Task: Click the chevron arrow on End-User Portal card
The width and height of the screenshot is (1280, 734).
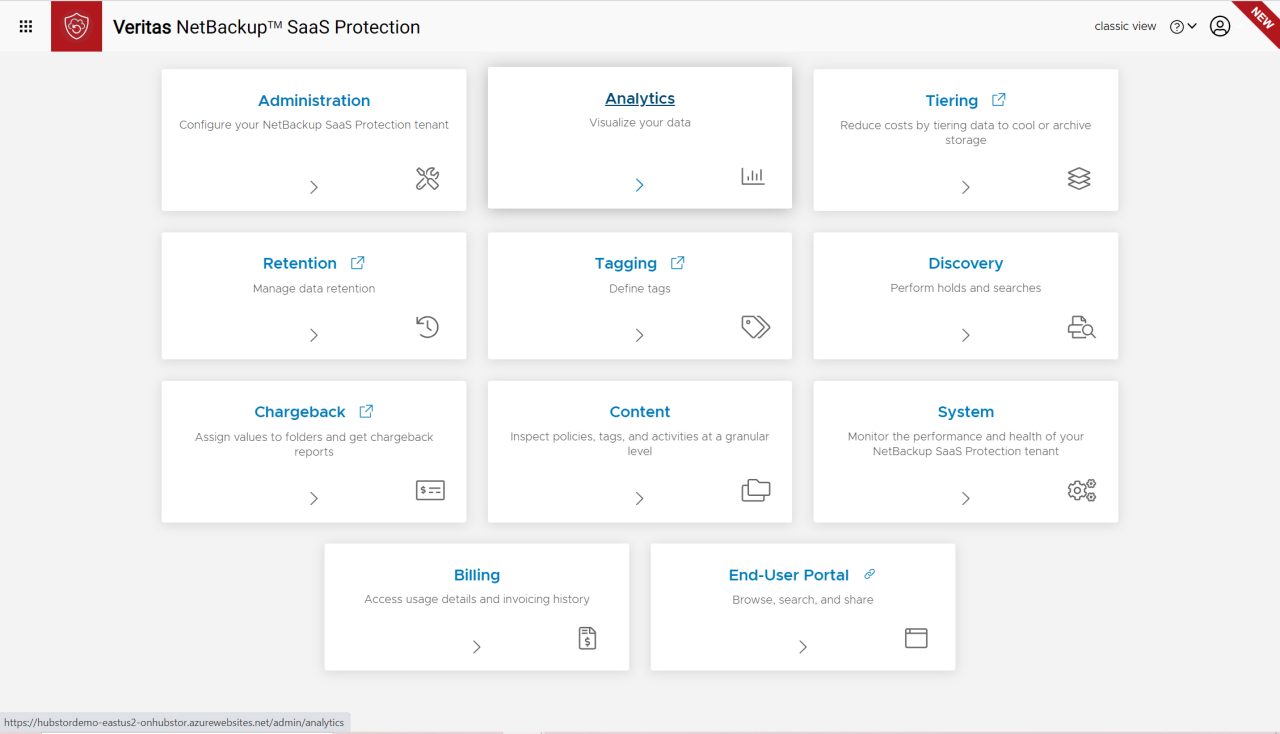Action: click(803, 647)
